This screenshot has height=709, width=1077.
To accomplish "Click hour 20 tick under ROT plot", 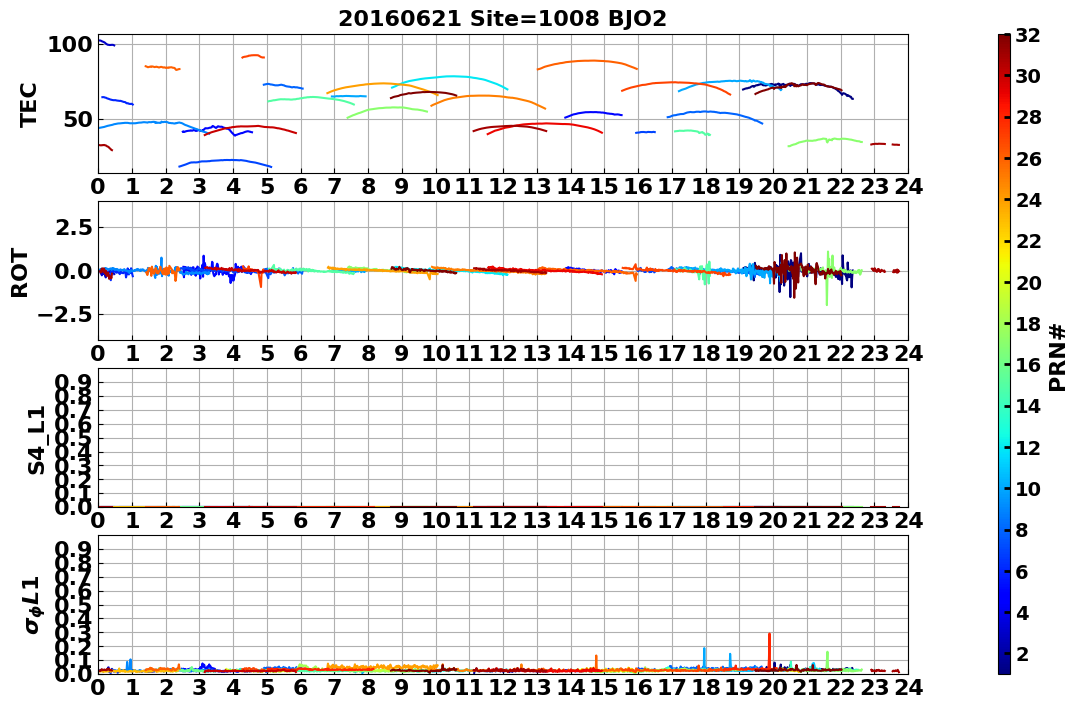I will coord(773,353).
